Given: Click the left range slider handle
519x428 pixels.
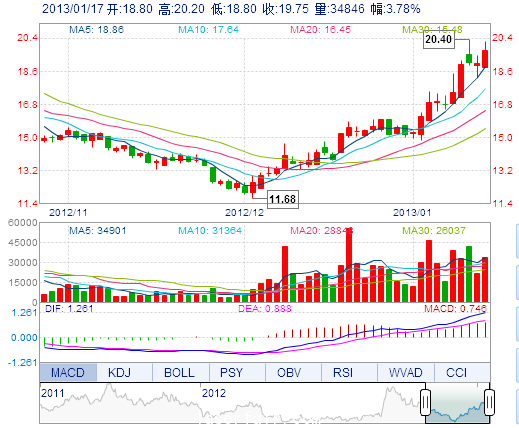Looking at the screenshot, I should (x=425, y=402).
